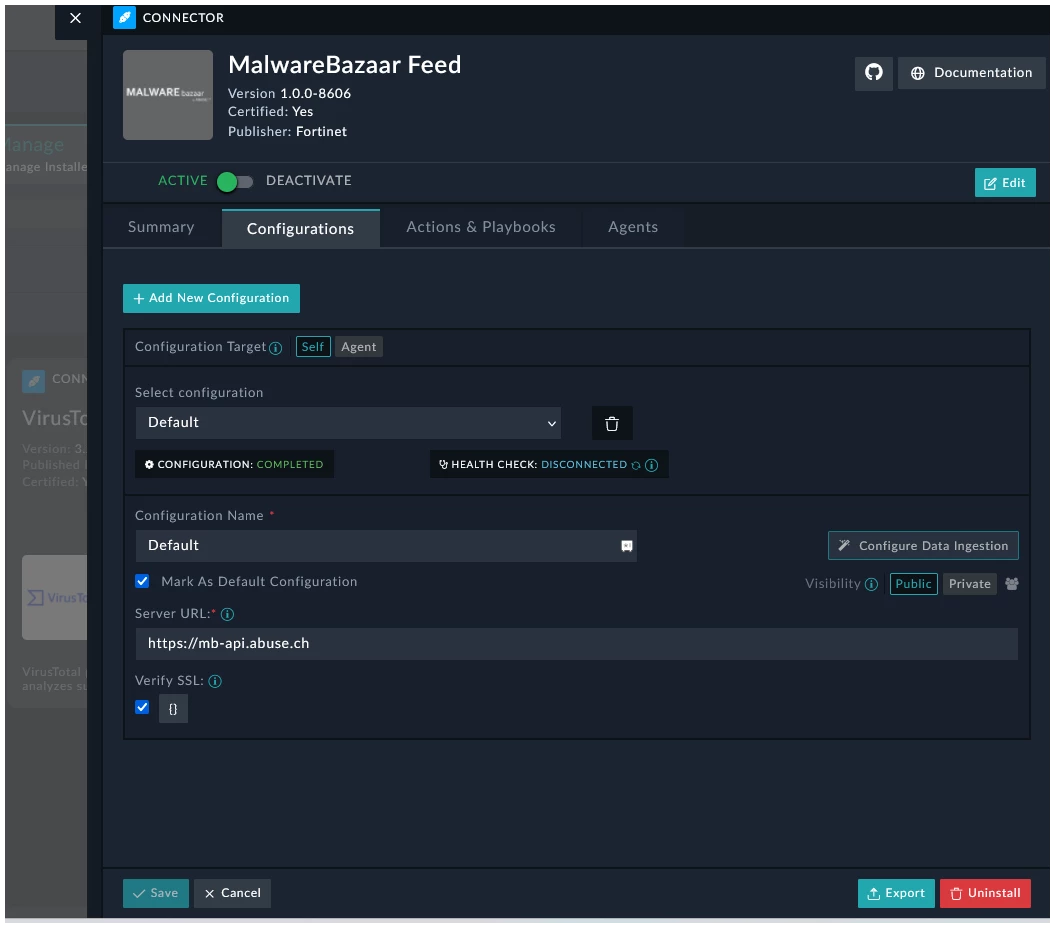1055x928 pixels.
Task: Select Agent as configuration target
Action: pyautogui.click(x=359, y=347)
